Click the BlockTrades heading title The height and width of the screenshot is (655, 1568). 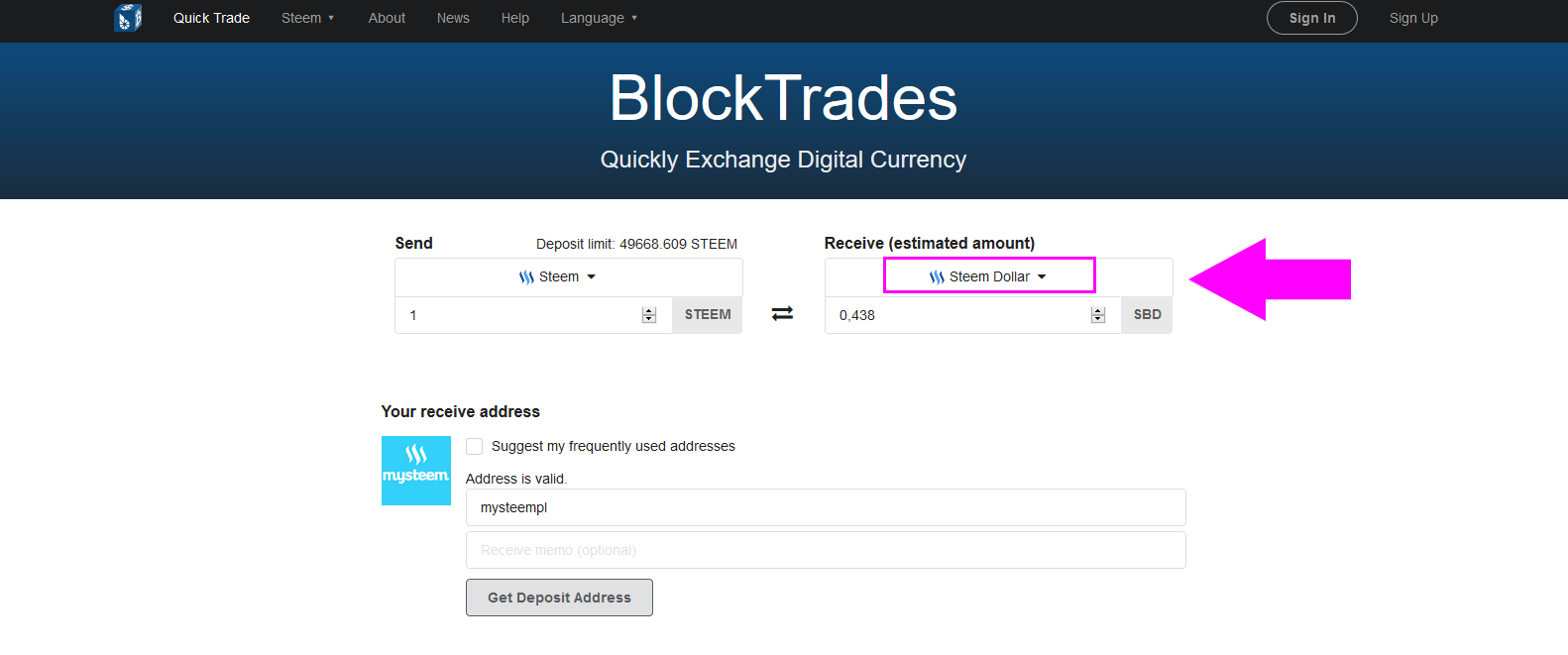click(783, 98)
